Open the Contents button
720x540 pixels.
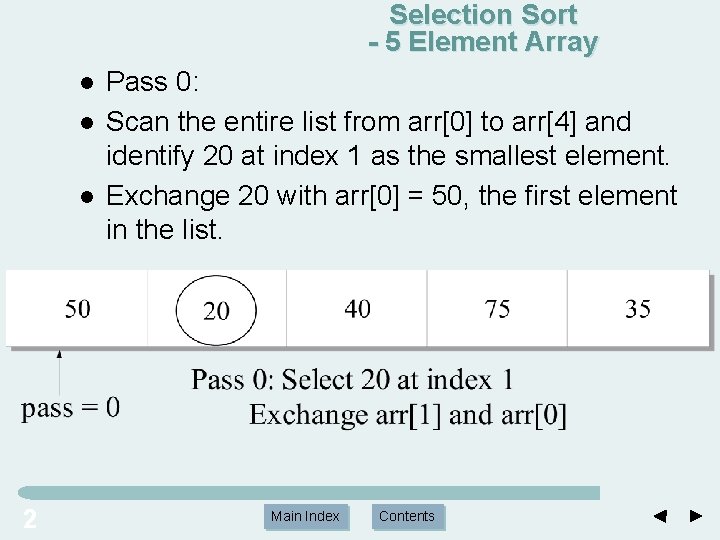coord(407,516)
